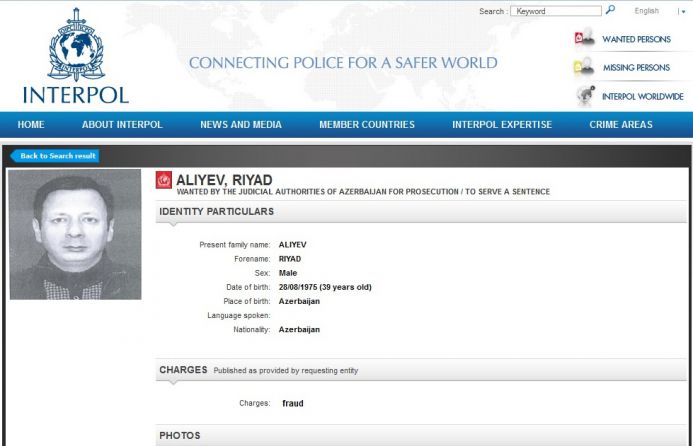Click the Missing Persons yellow icon

[x=584, y=68]
